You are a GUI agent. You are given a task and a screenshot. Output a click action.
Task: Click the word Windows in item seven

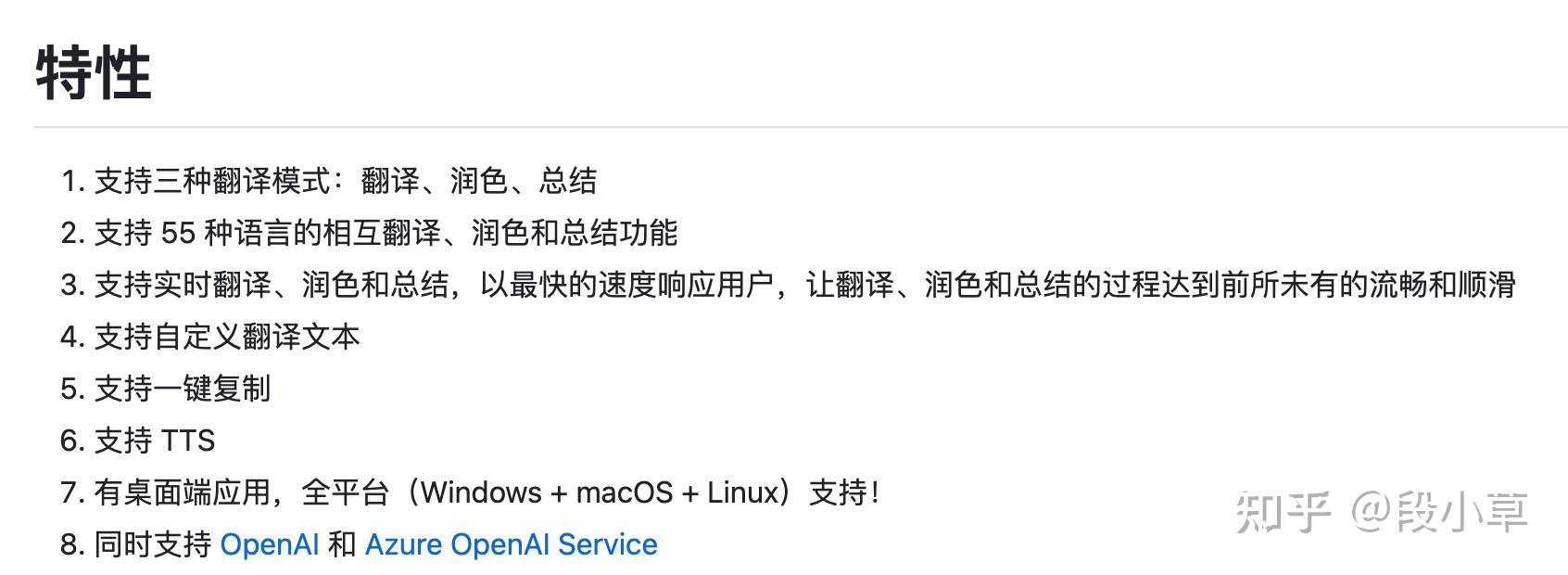(481, 492)
